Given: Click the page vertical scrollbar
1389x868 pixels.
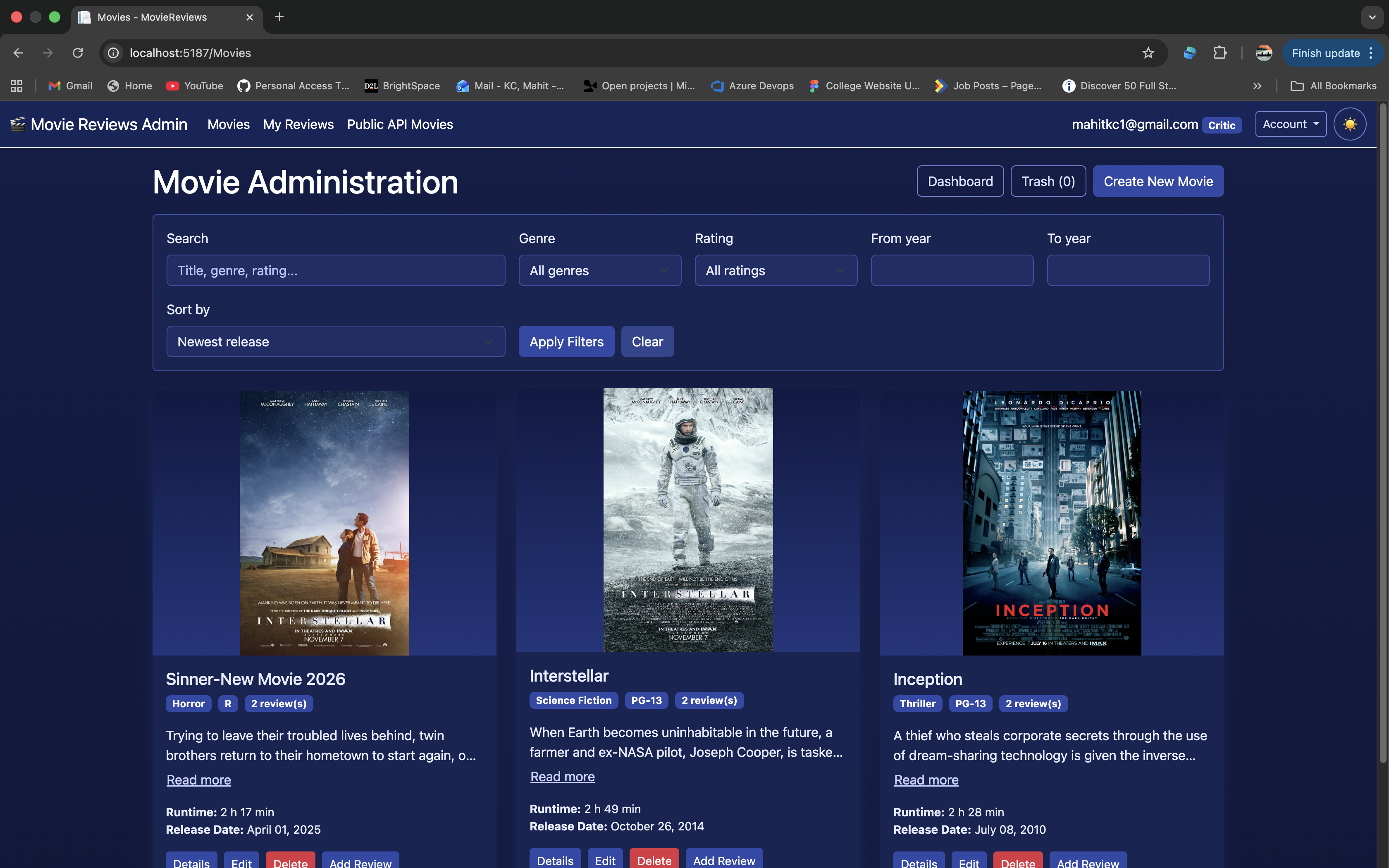Looking at the screenshot, I should pos(1383,434).
